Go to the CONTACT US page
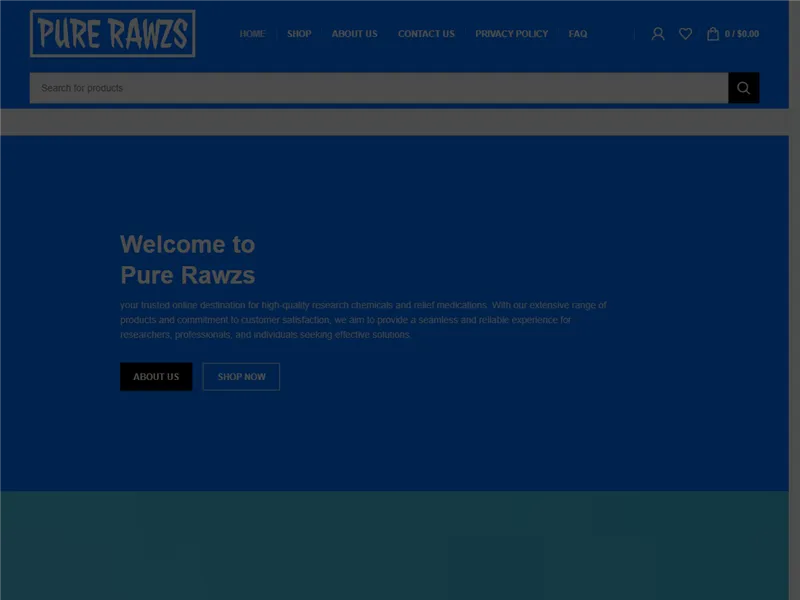The width and height of the screenshot is (800, 600). (x=426, y=33)
